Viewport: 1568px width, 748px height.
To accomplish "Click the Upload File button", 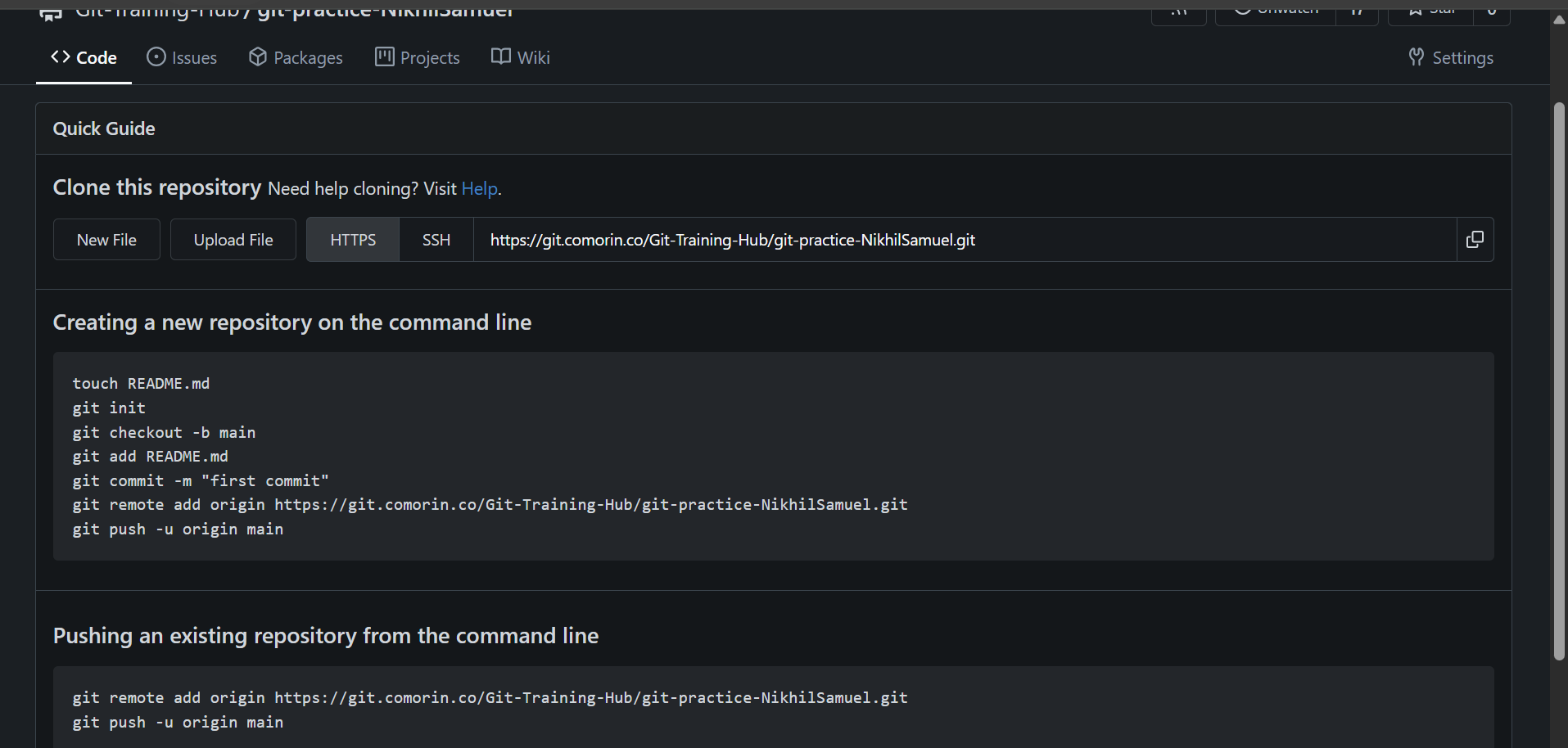I will 233,240.
